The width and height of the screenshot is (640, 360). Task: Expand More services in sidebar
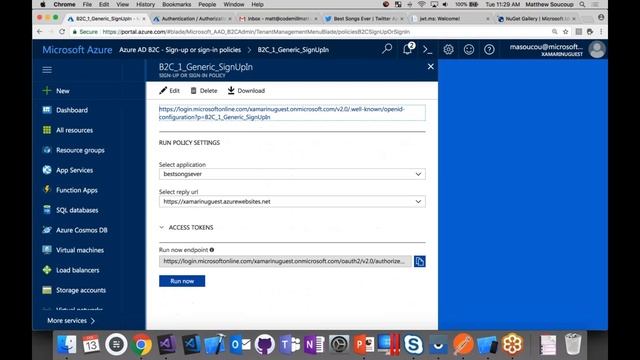click(x=71, y=321)
